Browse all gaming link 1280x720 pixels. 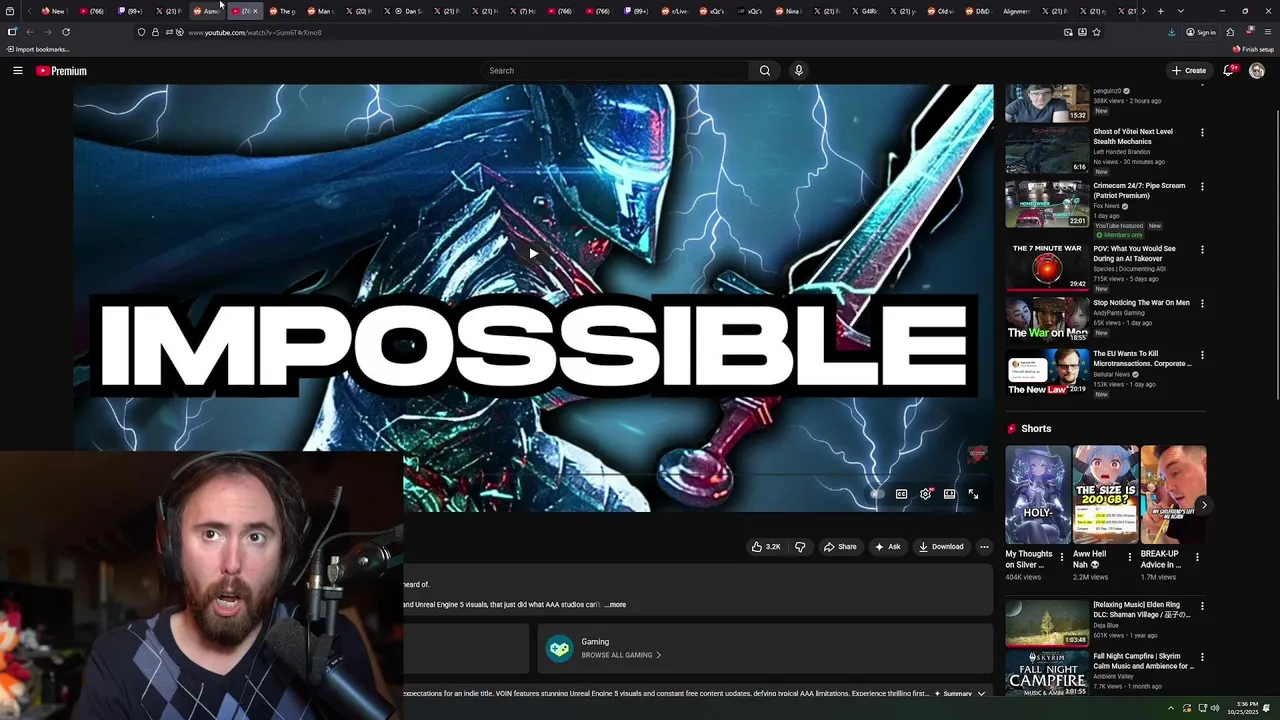click(621, 655)
